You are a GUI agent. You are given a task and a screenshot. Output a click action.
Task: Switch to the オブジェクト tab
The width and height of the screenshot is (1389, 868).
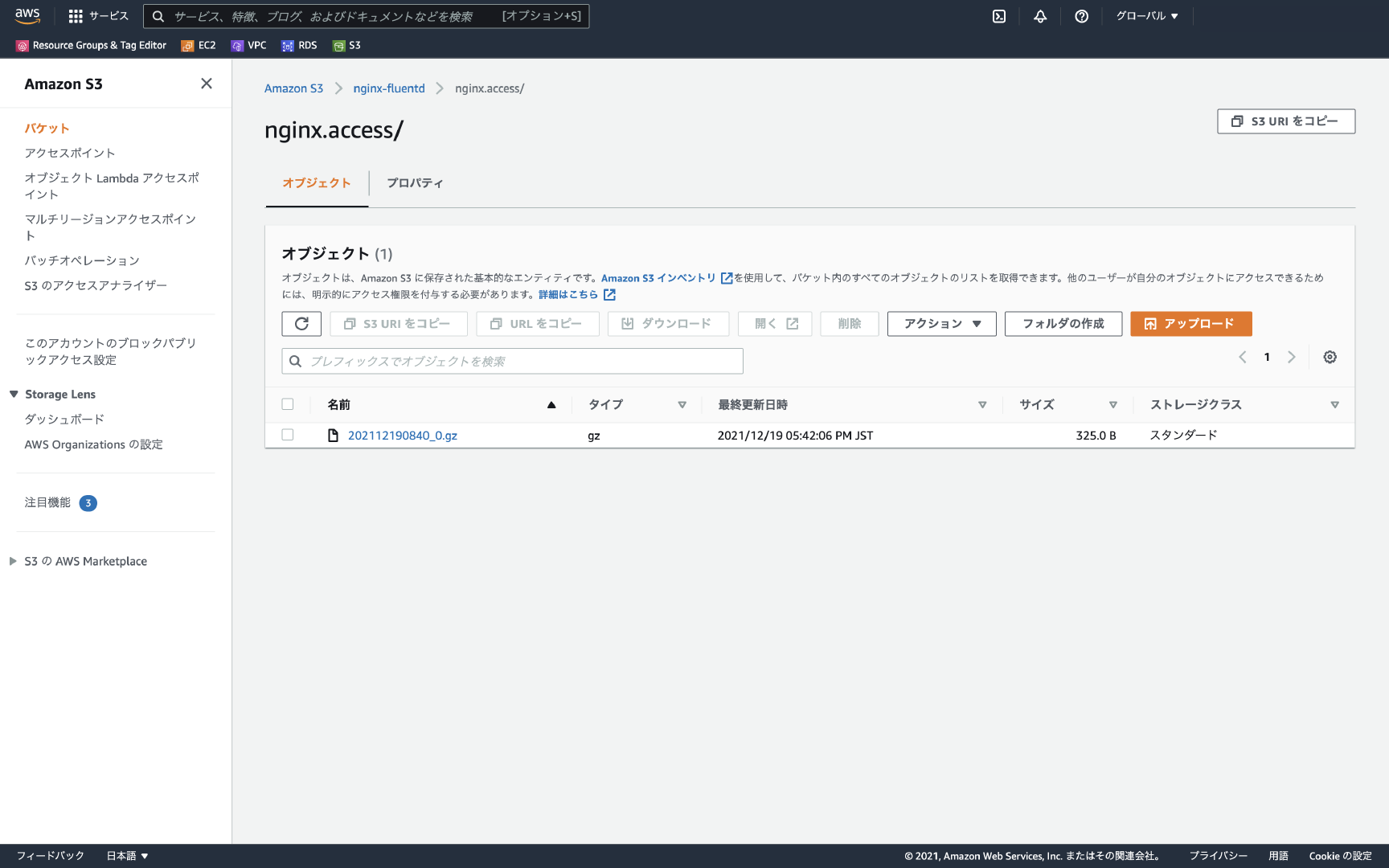click(x=317, y=183)
